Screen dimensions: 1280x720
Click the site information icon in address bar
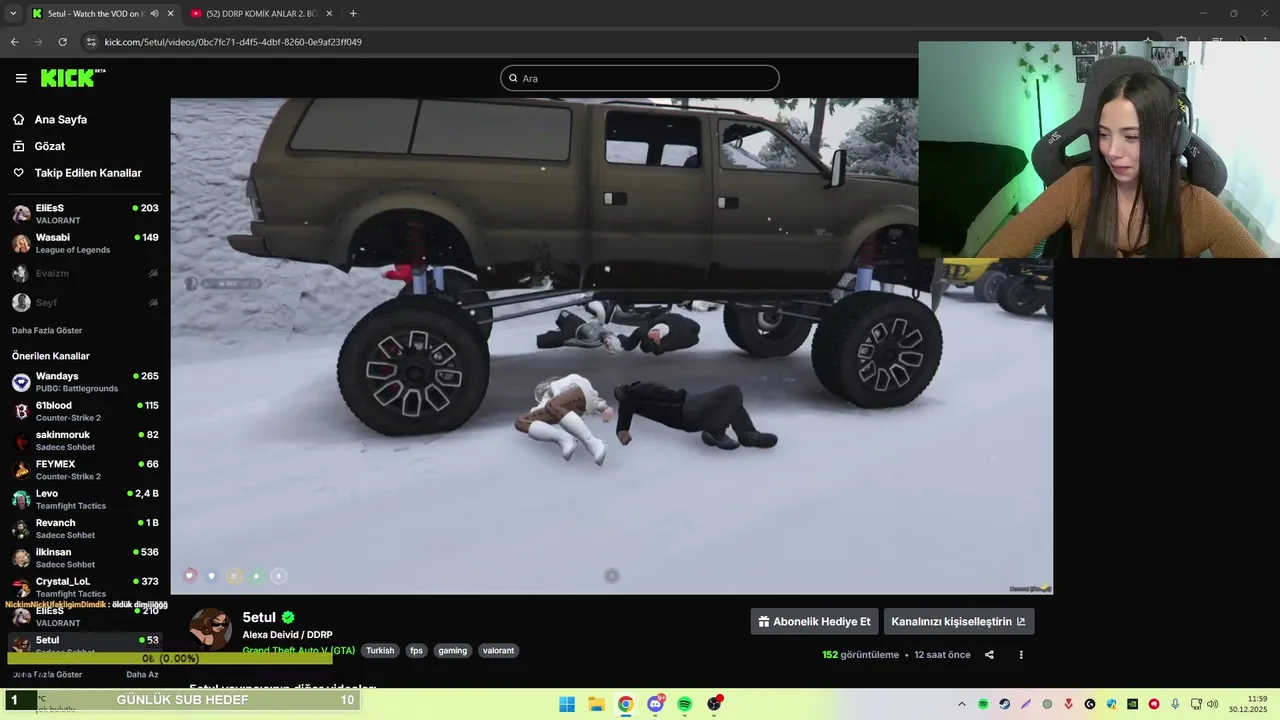91,42
